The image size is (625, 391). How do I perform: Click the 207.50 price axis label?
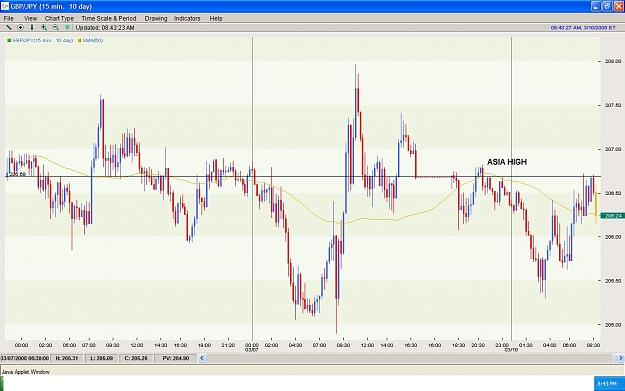pos(613,105)
